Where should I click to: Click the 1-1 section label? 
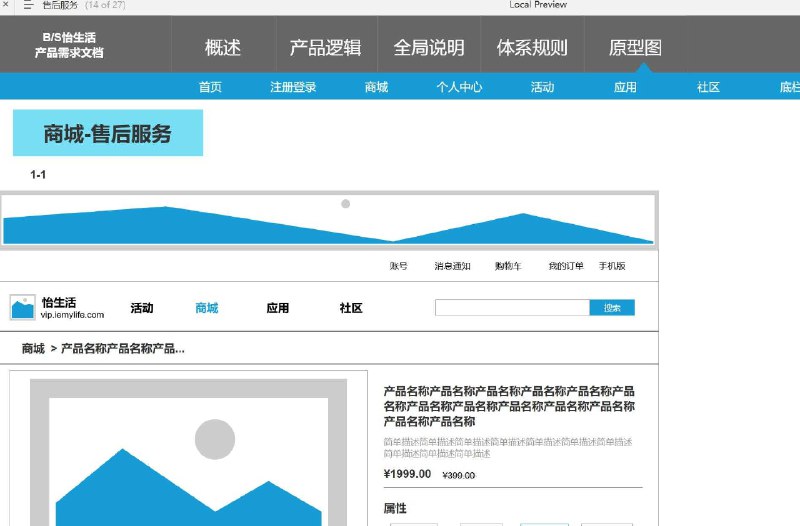(x=38, y=174)
